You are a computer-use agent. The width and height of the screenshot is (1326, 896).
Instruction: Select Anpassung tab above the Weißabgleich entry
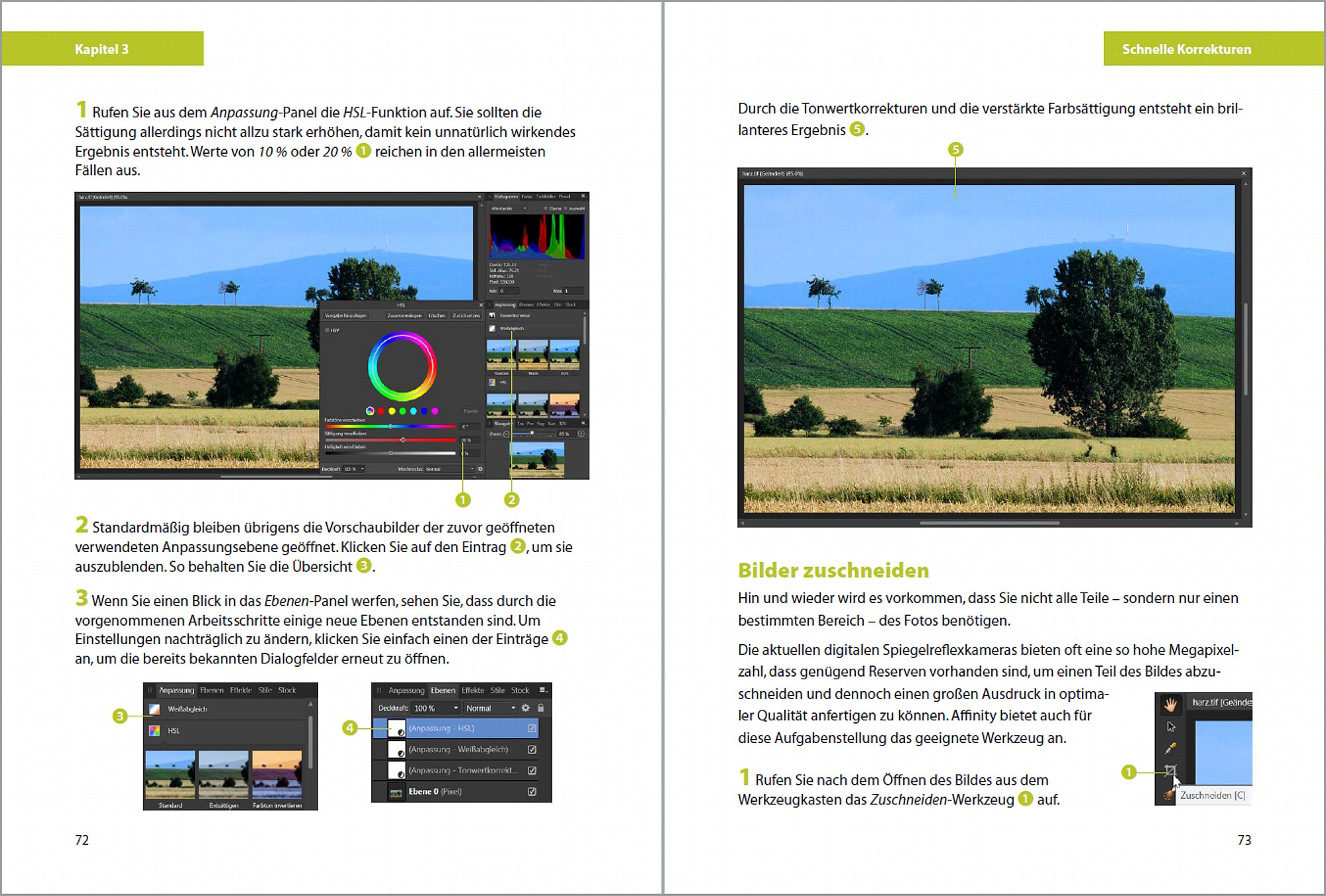click(x=176, y=690)
